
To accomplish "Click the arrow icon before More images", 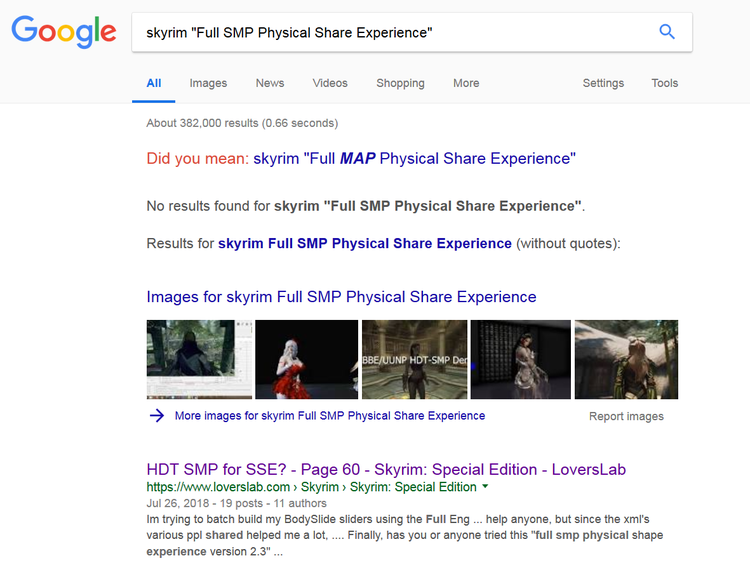I will coord(156,415).
